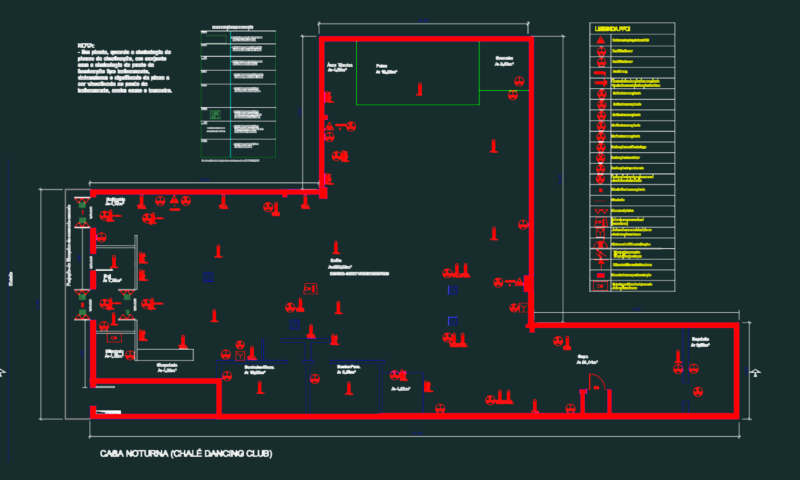
Task: Select the solid red rectangle symbol in the legend
Action: coord(601,275)
